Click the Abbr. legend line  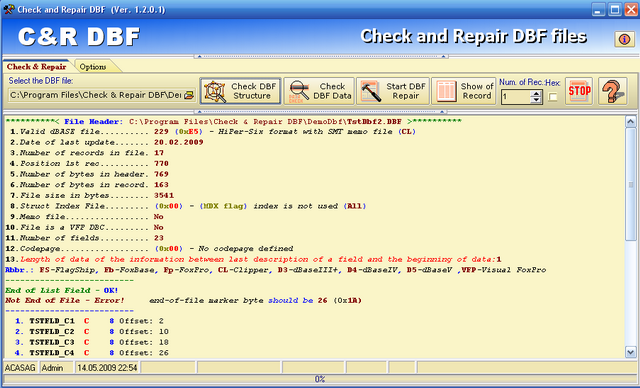(x=276, y=270)
